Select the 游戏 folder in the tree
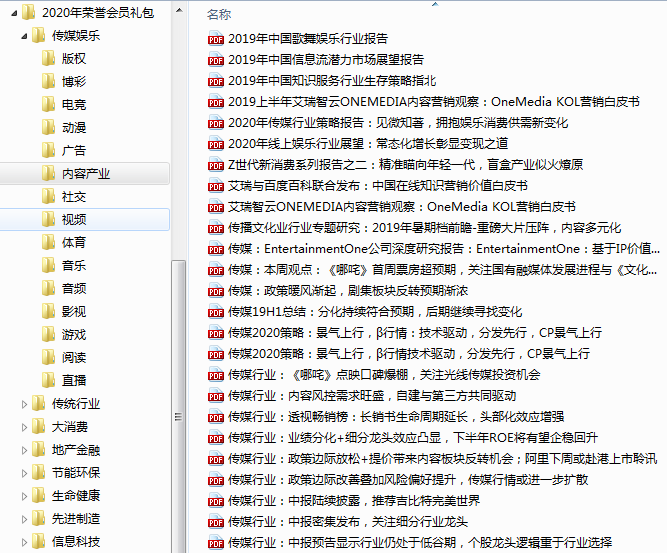The image size is (667, 553). [x=74, y=335]
